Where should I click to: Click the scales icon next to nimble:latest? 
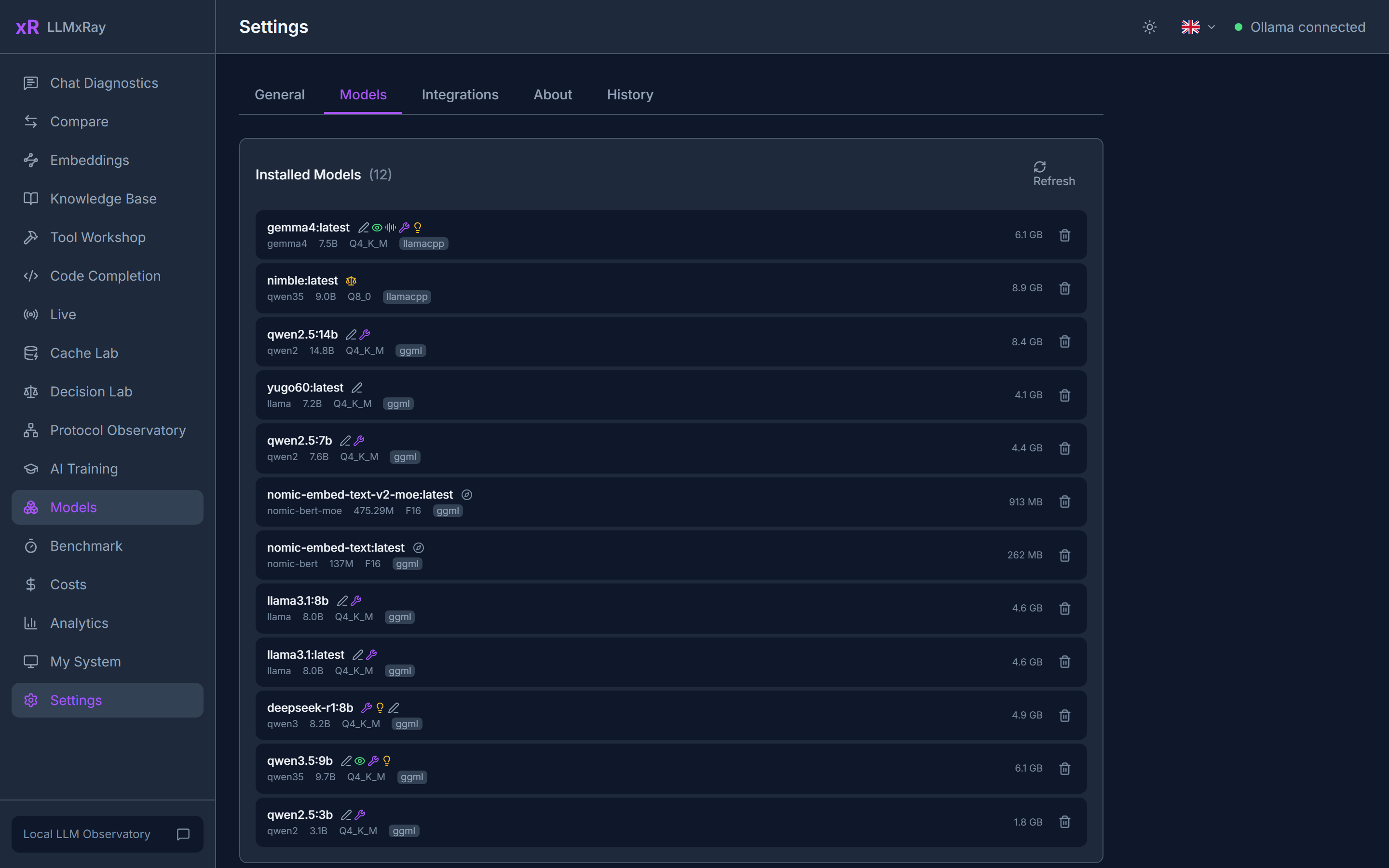[351, 281]
